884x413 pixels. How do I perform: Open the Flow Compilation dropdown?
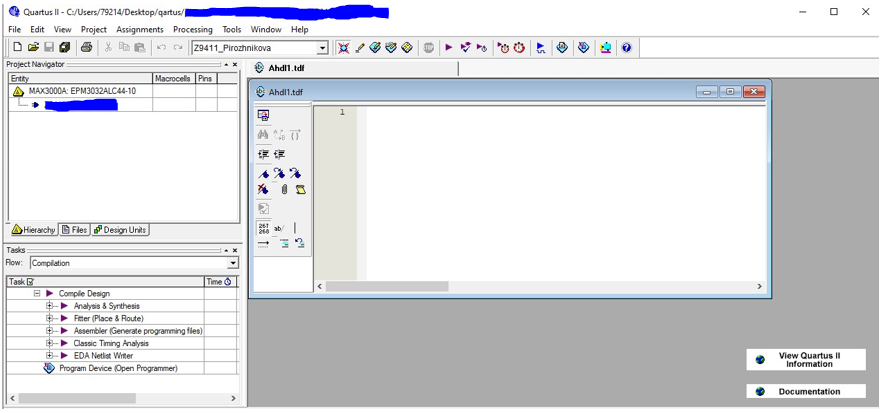tap(233, 263)
